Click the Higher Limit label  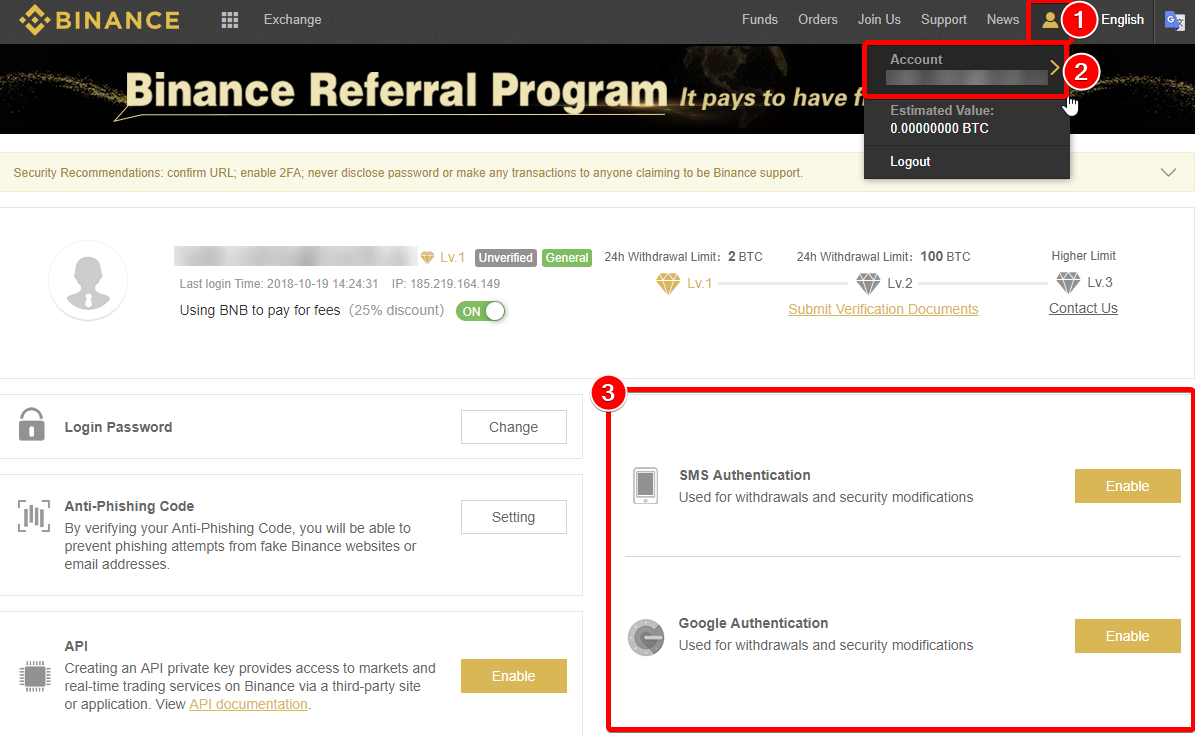[x=1083, y=256]
